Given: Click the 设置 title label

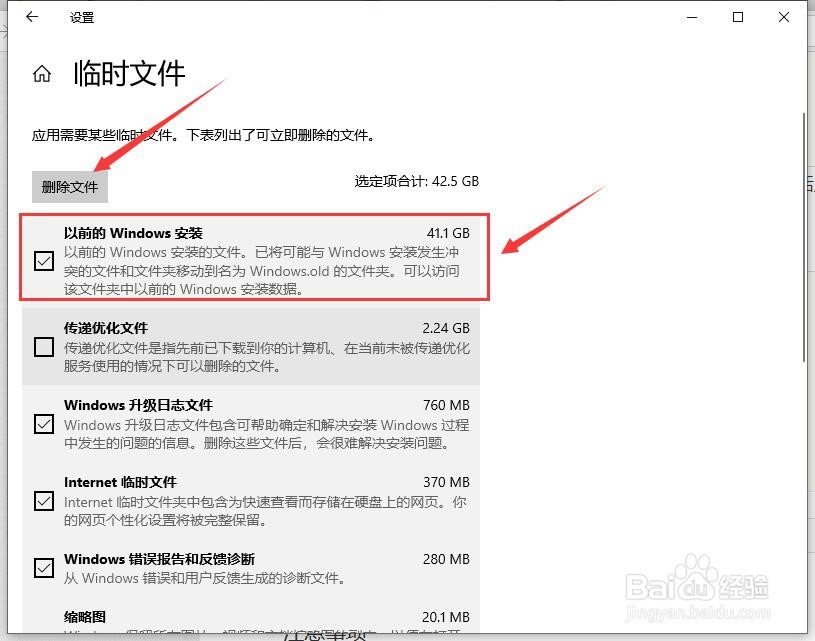Looking at the screenshot, I should (82, 17).
